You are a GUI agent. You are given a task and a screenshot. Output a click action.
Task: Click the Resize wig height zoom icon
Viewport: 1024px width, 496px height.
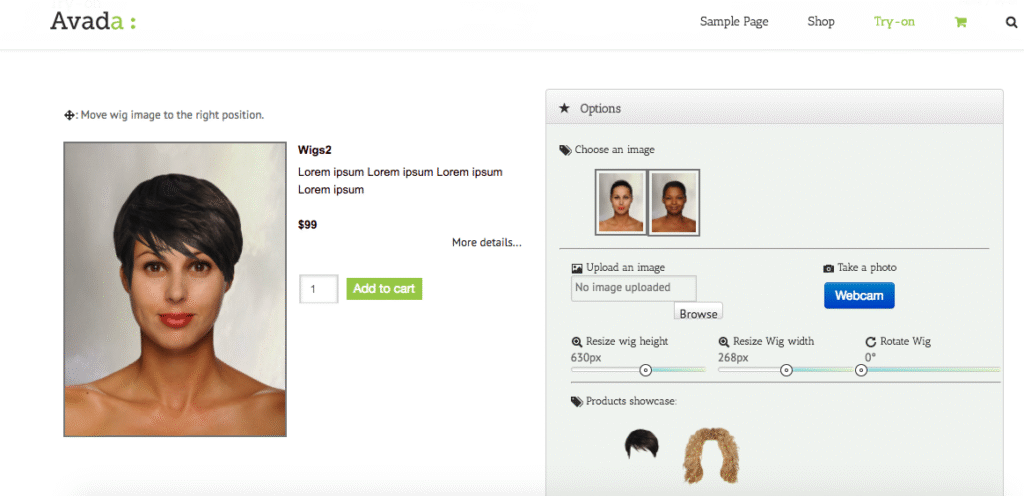coord(577,342)
